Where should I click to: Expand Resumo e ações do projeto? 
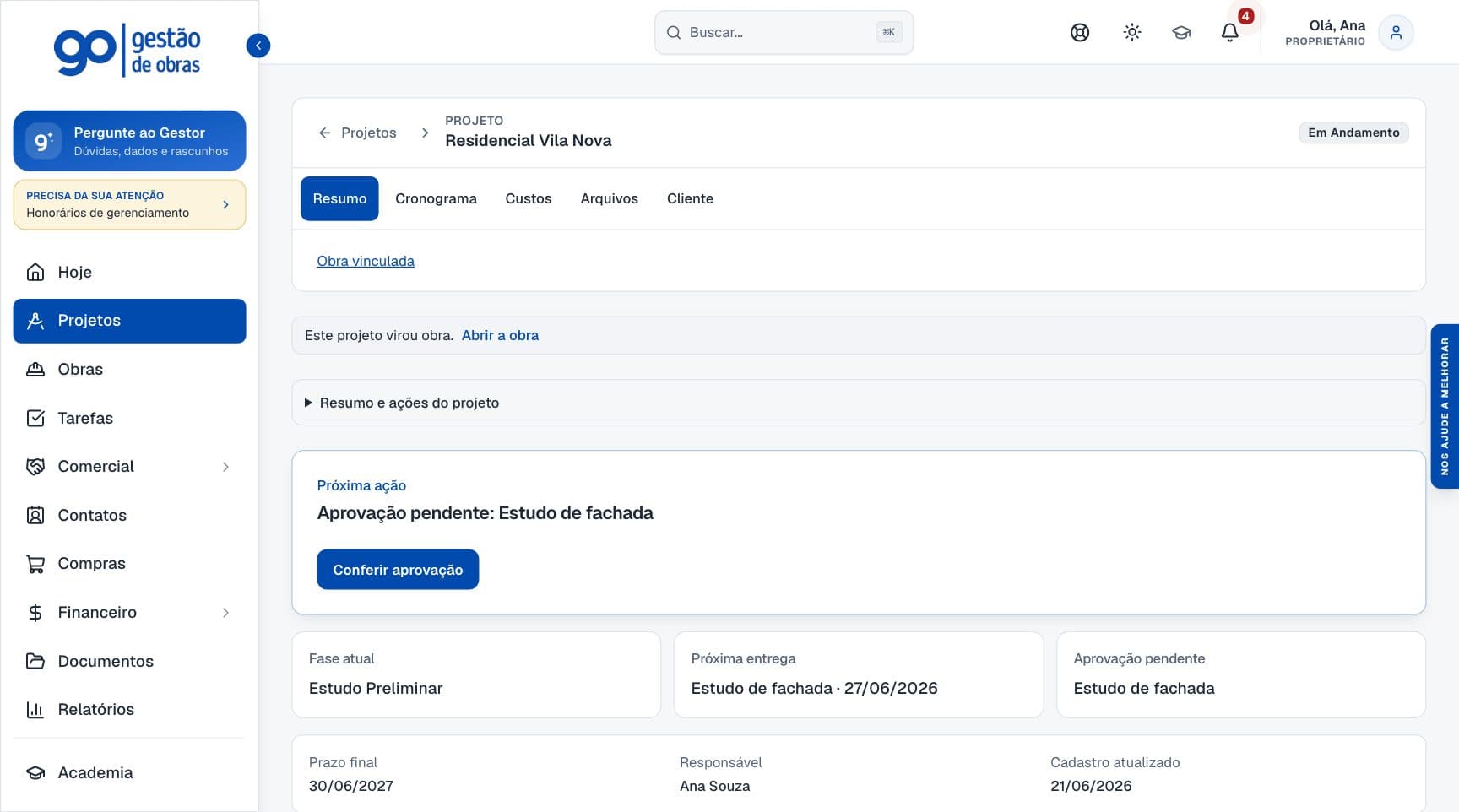859,403
